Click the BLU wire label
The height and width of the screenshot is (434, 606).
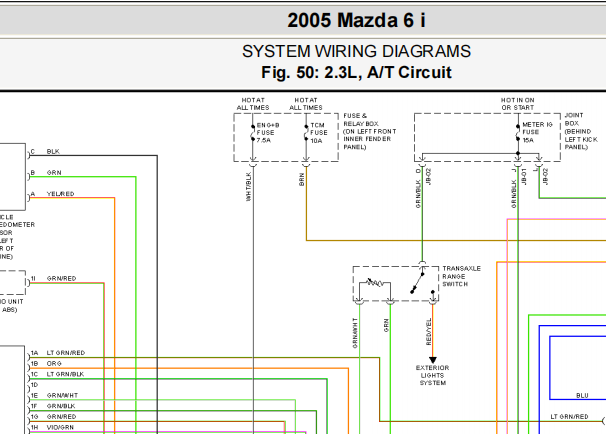point(582,395)
